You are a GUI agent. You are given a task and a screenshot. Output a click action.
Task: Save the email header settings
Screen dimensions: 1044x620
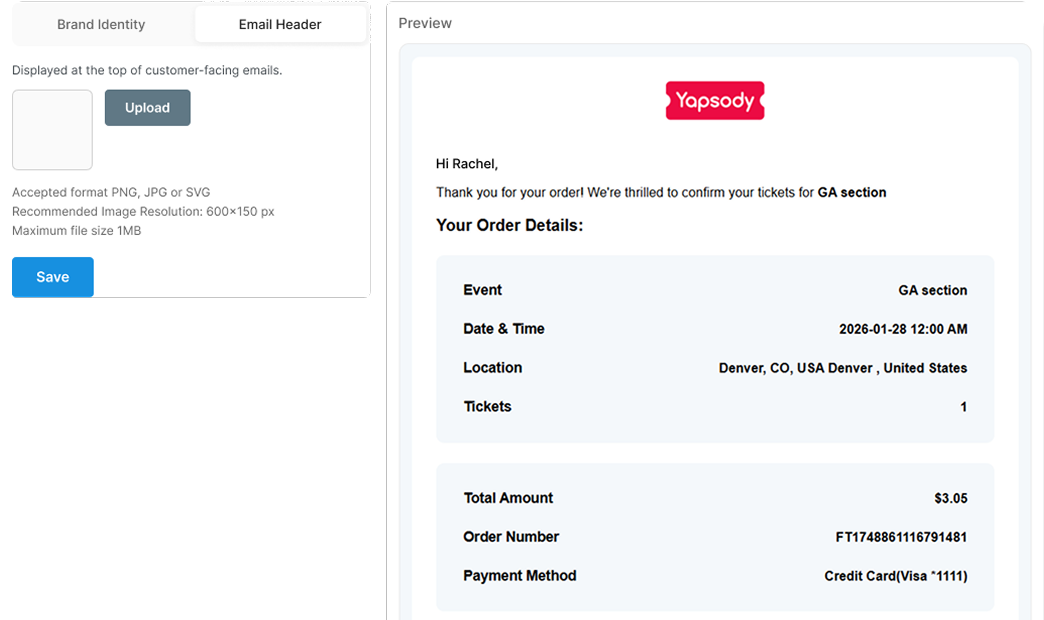click(52, 277)
